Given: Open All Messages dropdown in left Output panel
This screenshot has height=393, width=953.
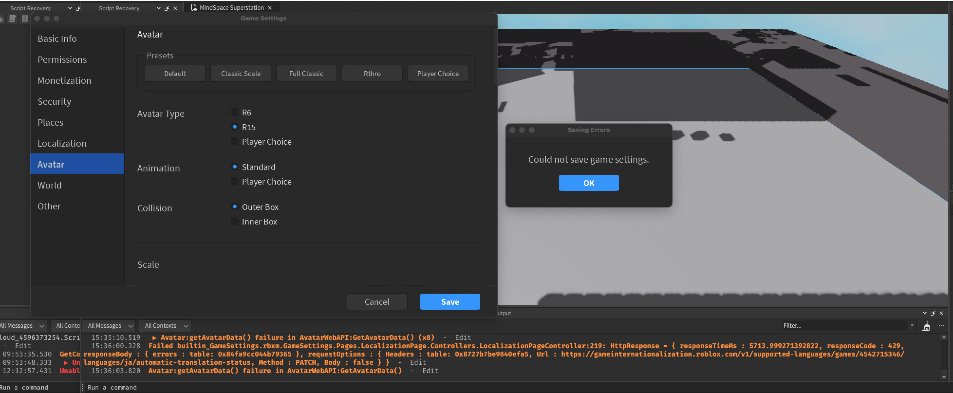Looking at the screenshot, I should click(22, 326).
